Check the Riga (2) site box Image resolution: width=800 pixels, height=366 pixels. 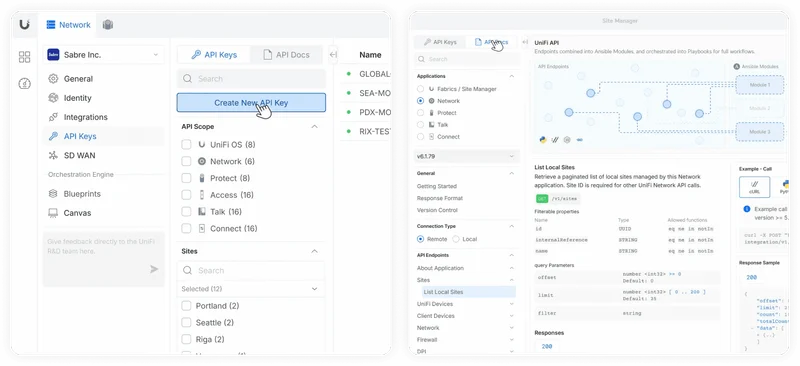point(186,339)
